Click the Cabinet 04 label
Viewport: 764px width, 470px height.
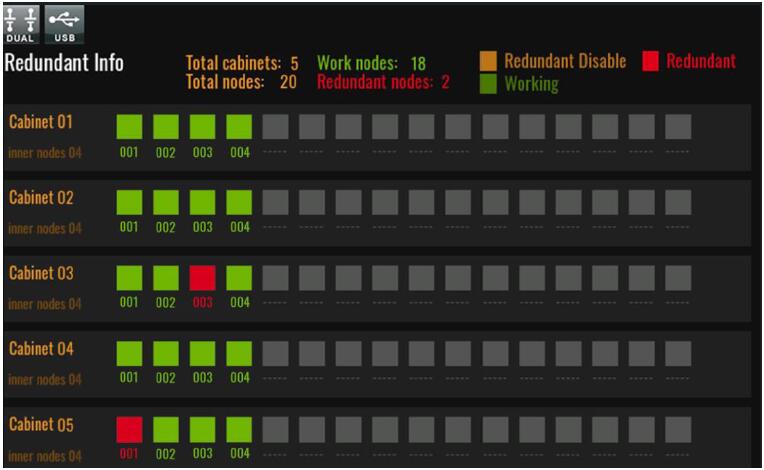pos(41,348)
